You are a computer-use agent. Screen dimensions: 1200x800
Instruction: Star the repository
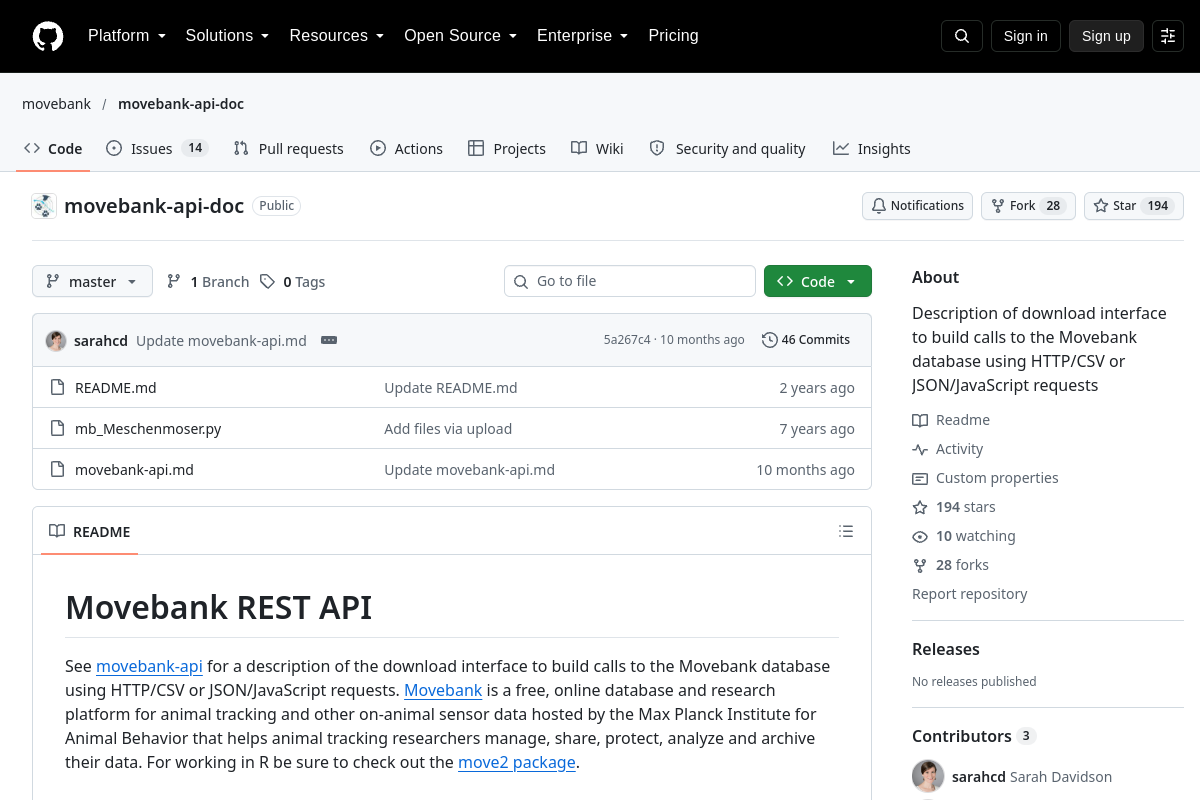pyautogui.click(x=1134, y=206)
